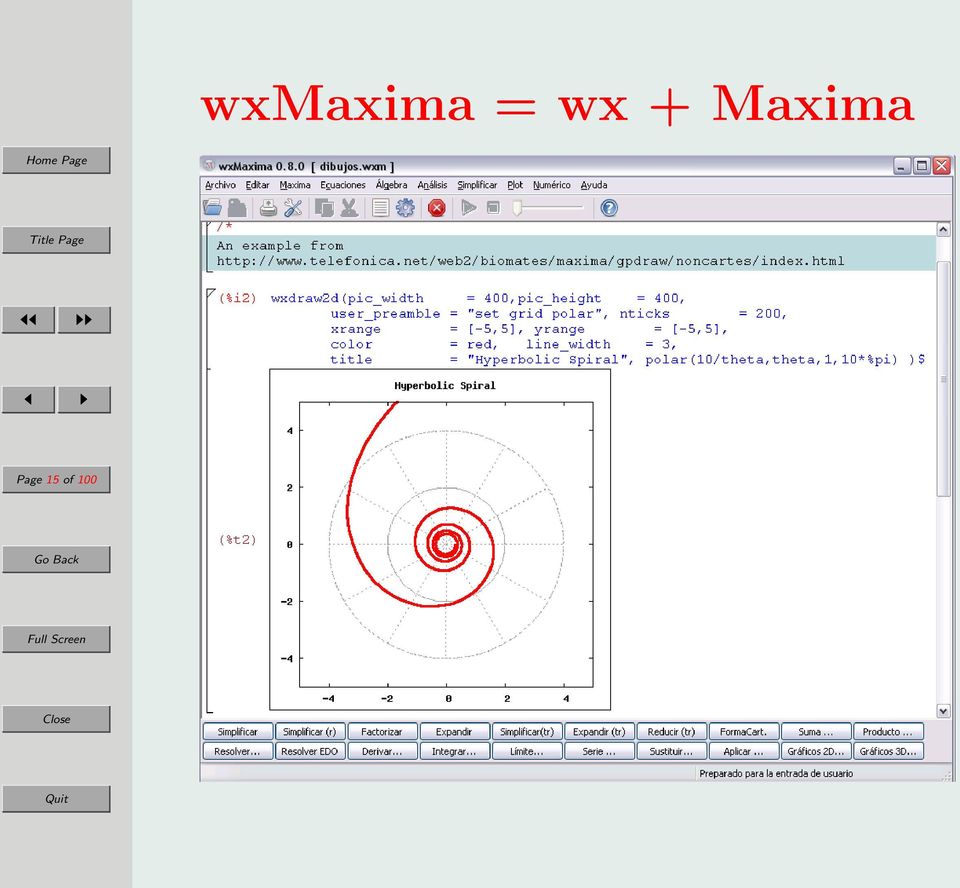Click wxMaxima title bar application icon
Screen dimensions: 960x888
tap(209, 165)
